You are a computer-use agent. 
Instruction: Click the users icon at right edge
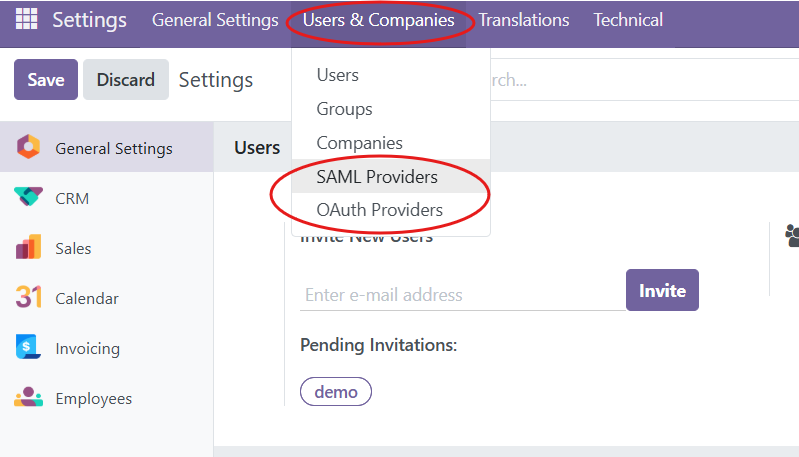coord(792,236)
